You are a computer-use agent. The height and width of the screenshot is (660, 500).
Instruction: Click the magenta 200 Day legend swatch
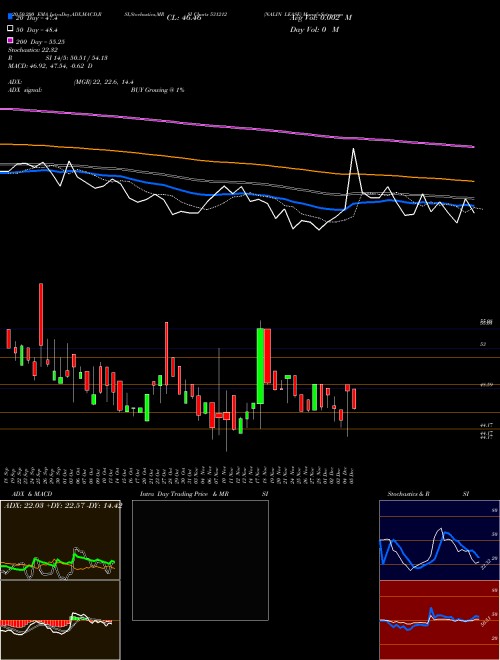tap(11, 41)
